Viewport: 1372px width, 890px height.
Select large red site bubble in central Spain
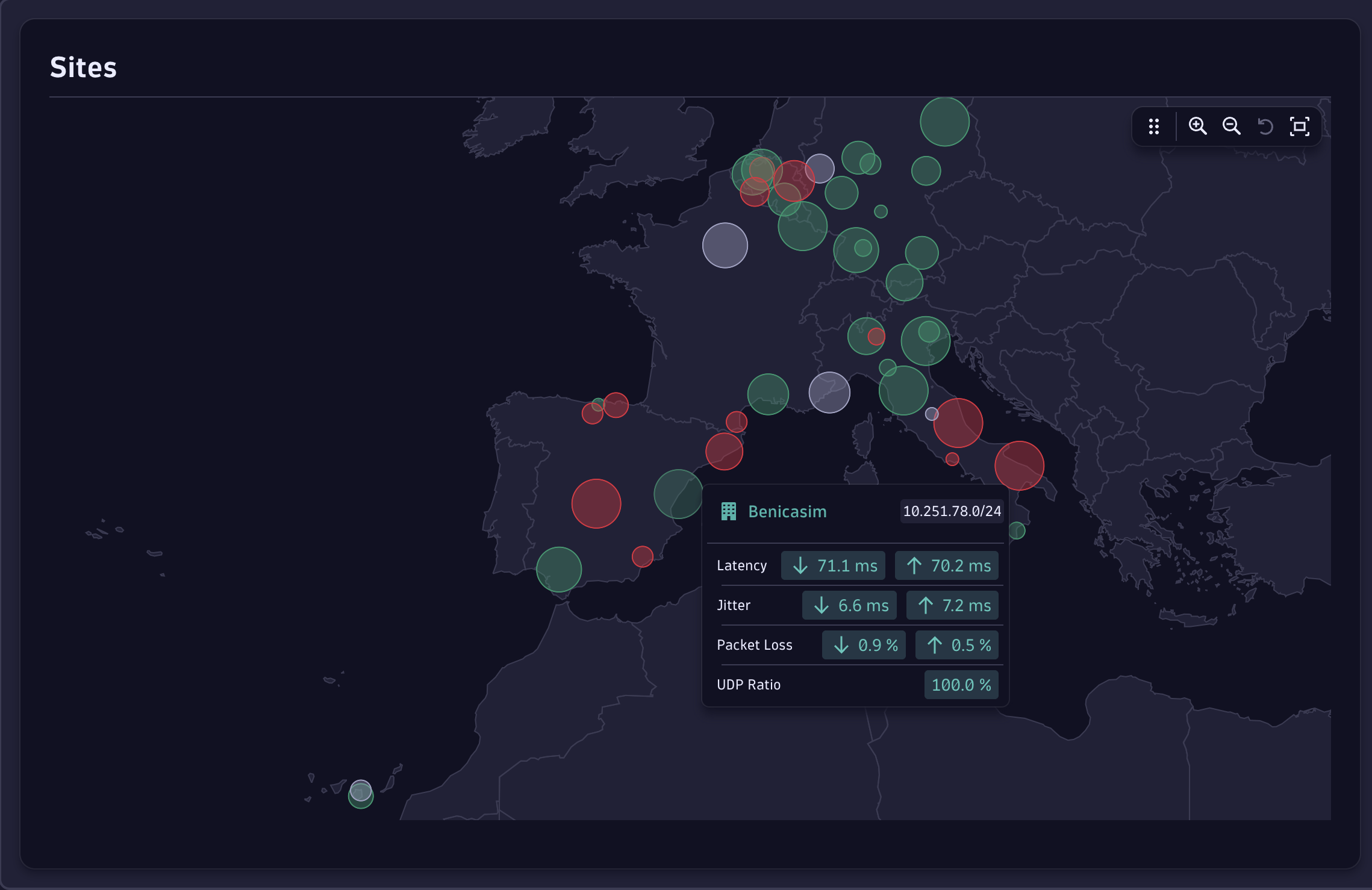point(596,503)
